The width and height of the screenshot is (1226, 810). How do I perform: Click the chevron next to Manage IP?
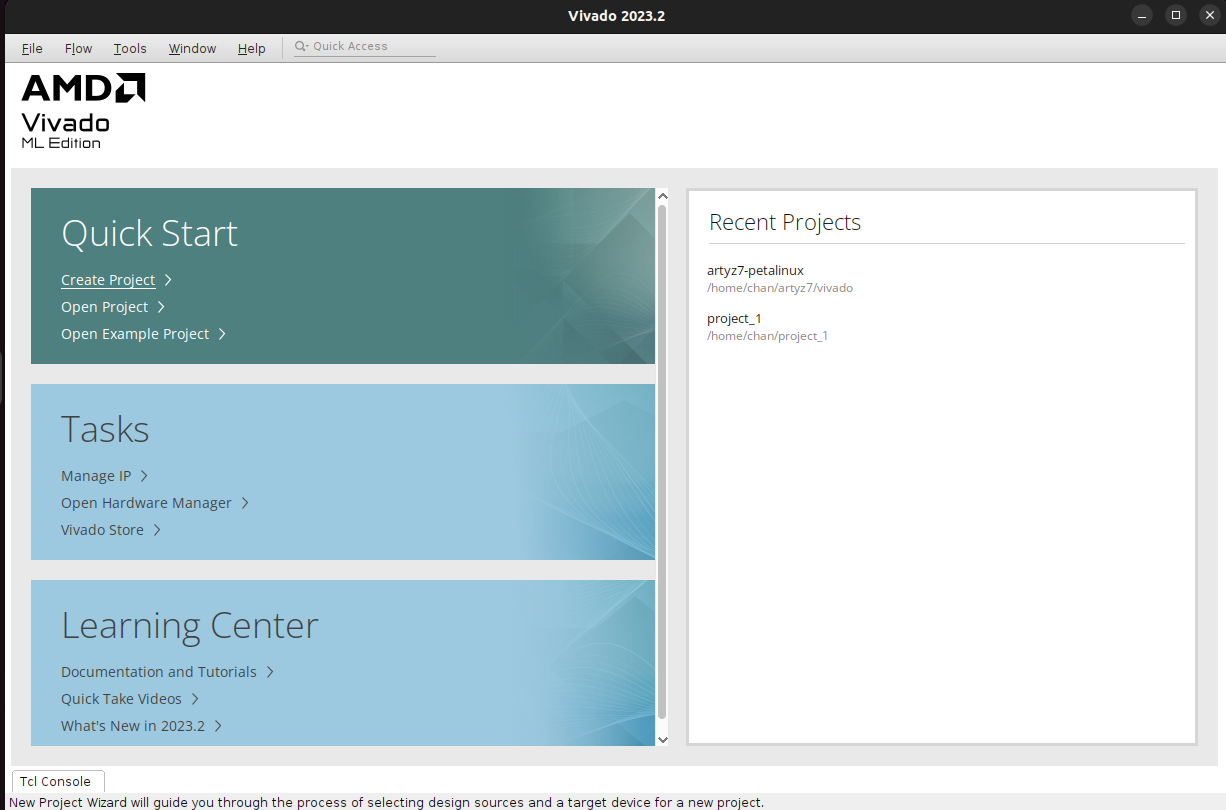point(144,476)
